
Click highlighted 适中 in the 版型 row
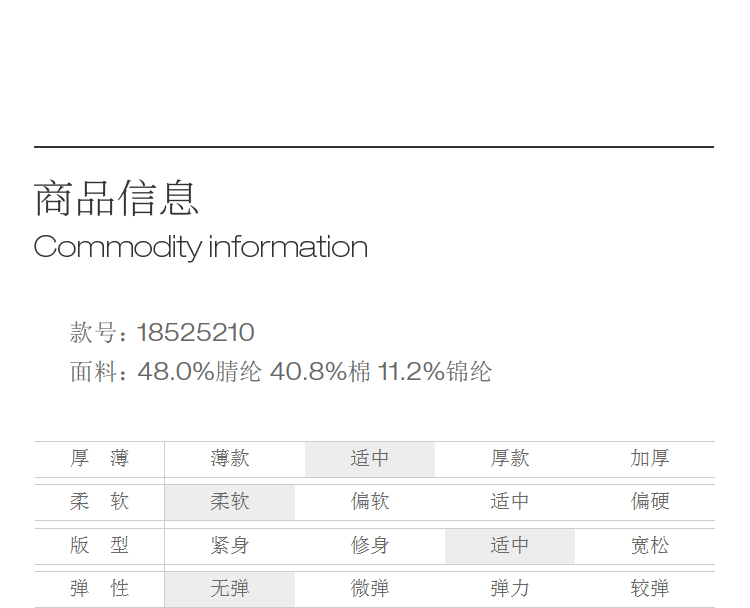(x=510, y=546)
